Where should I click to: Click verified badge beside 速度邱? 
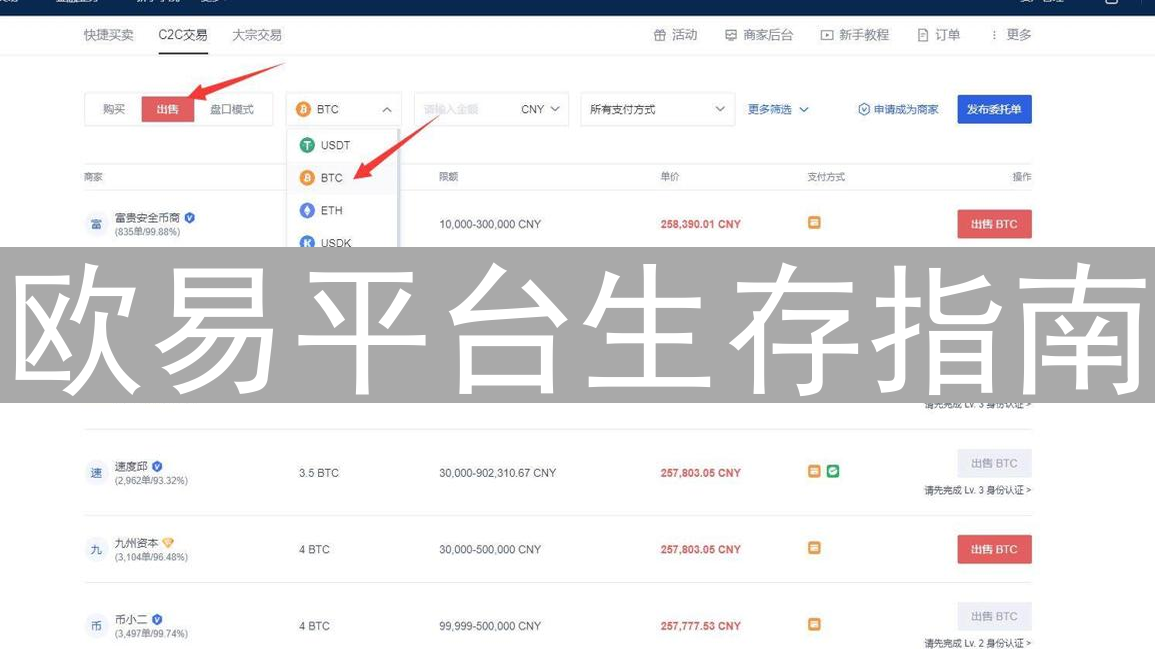coord(157,466)
